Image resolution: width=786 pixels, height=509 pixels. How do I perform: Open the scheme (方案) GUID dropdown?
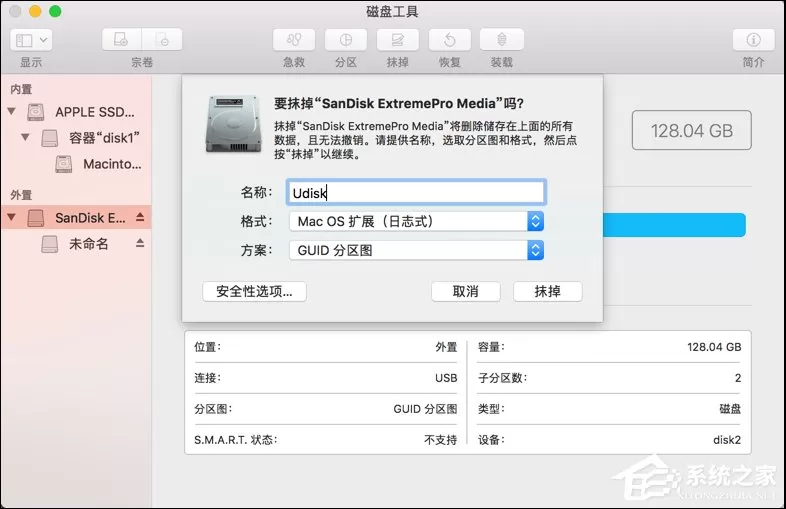[x=416, y=250]
